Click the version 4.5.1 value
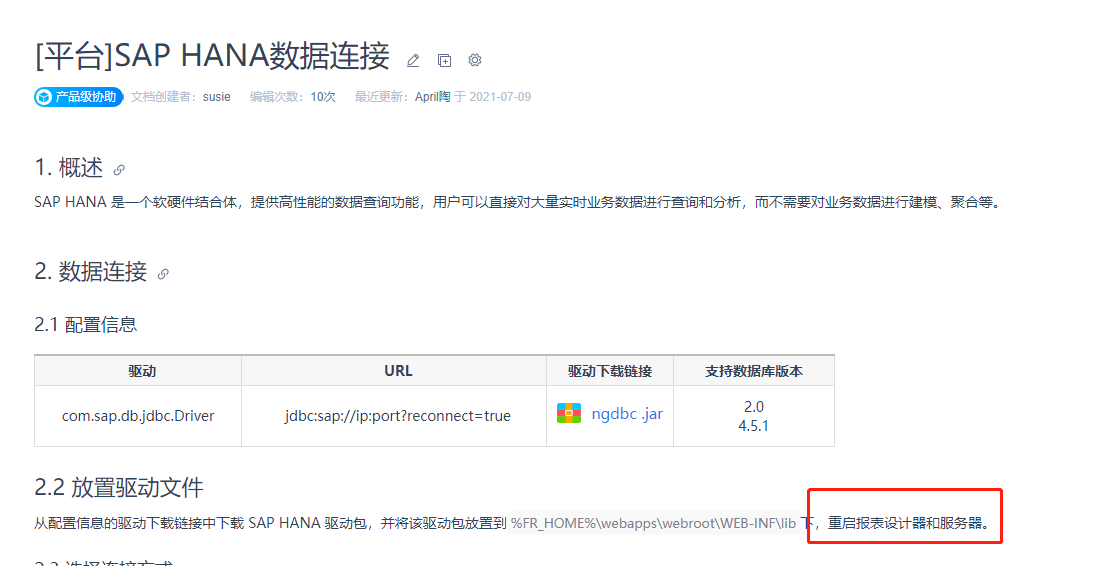 pos(753,426)
